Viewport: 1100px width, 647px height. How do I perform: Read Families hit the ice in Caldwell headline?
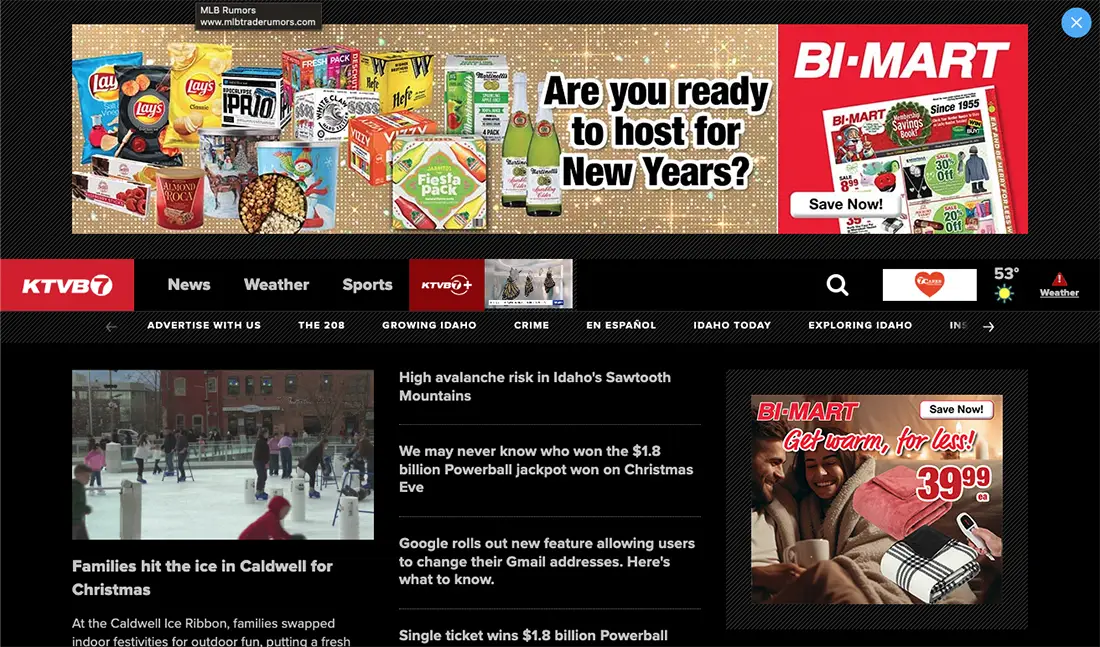point(202,578)
